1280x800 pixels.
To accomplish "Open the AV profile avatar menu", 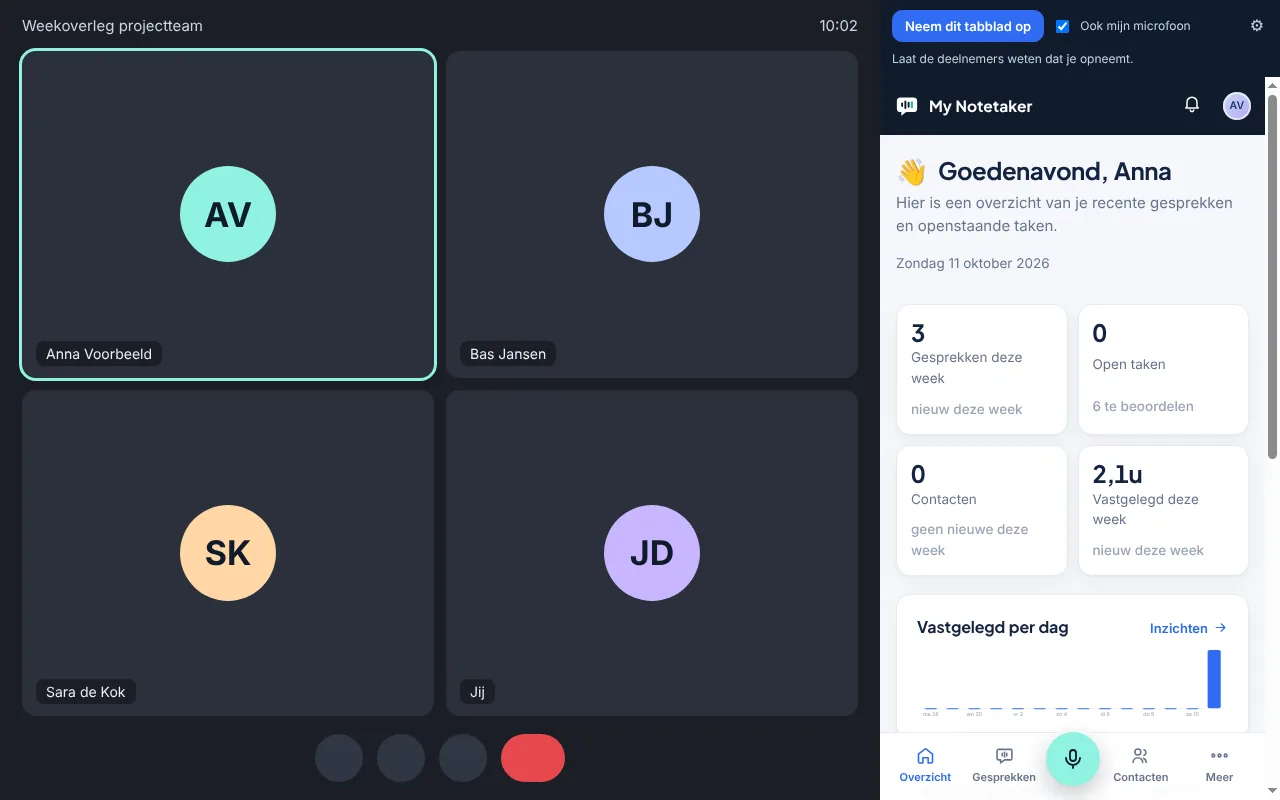I will click(1237, 105).
